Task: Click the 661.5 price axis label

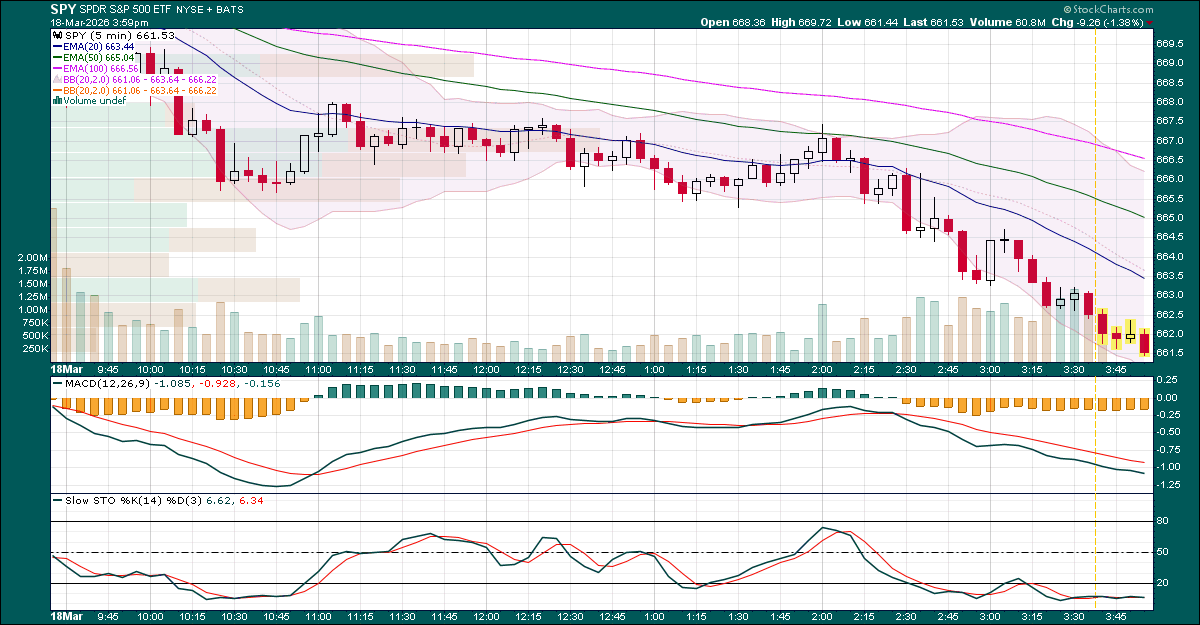Action: (1170, 352)
